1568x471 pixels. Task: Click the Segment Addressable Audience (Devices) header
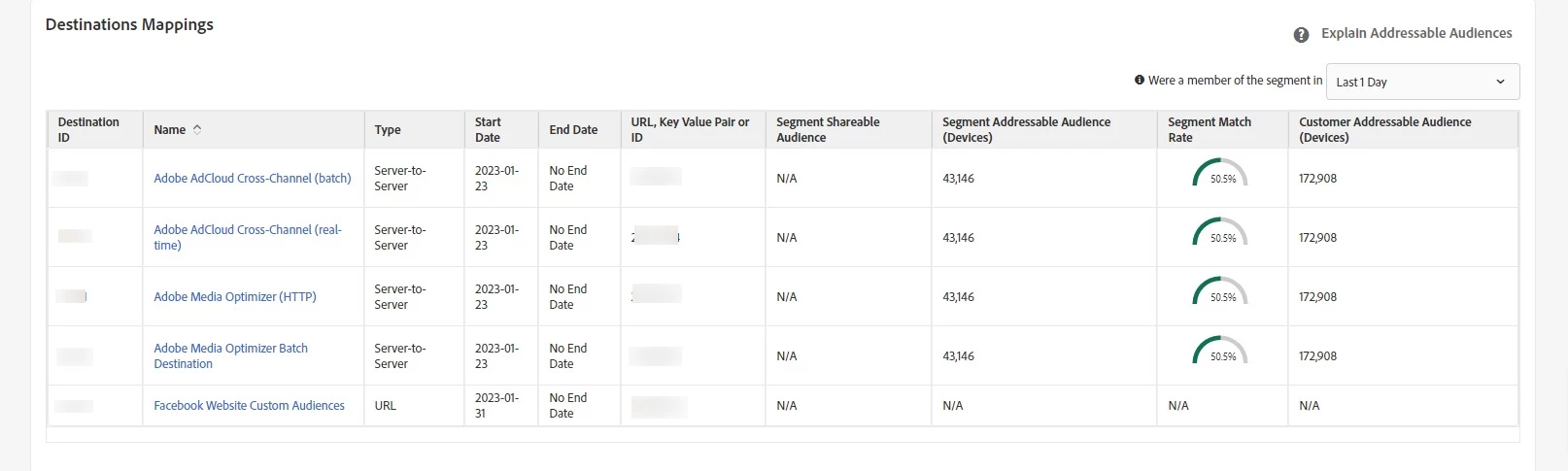(x=1026, y=129)
